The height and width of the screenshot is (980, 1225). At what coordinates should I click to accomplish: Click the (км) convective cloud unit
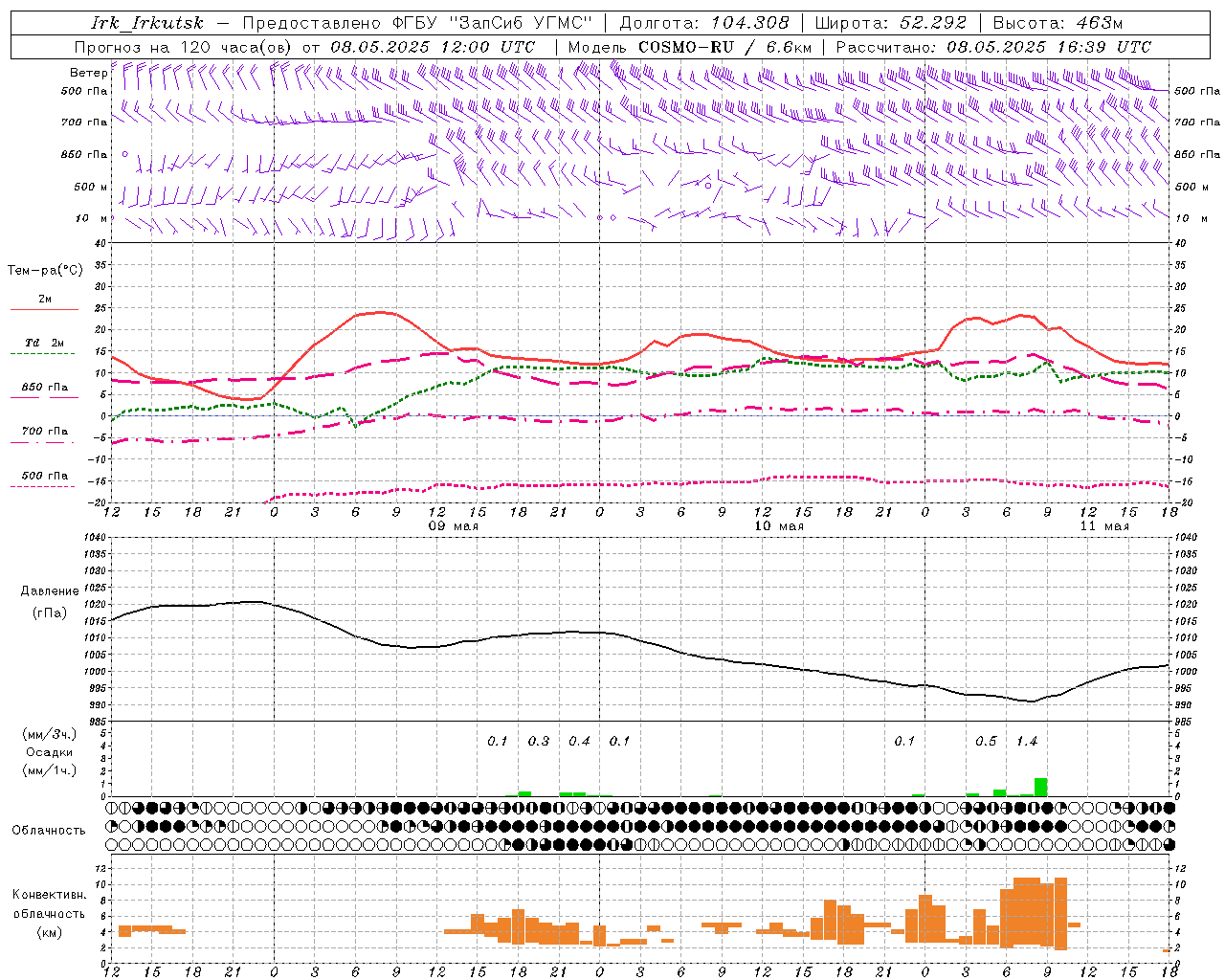(49, 932)
